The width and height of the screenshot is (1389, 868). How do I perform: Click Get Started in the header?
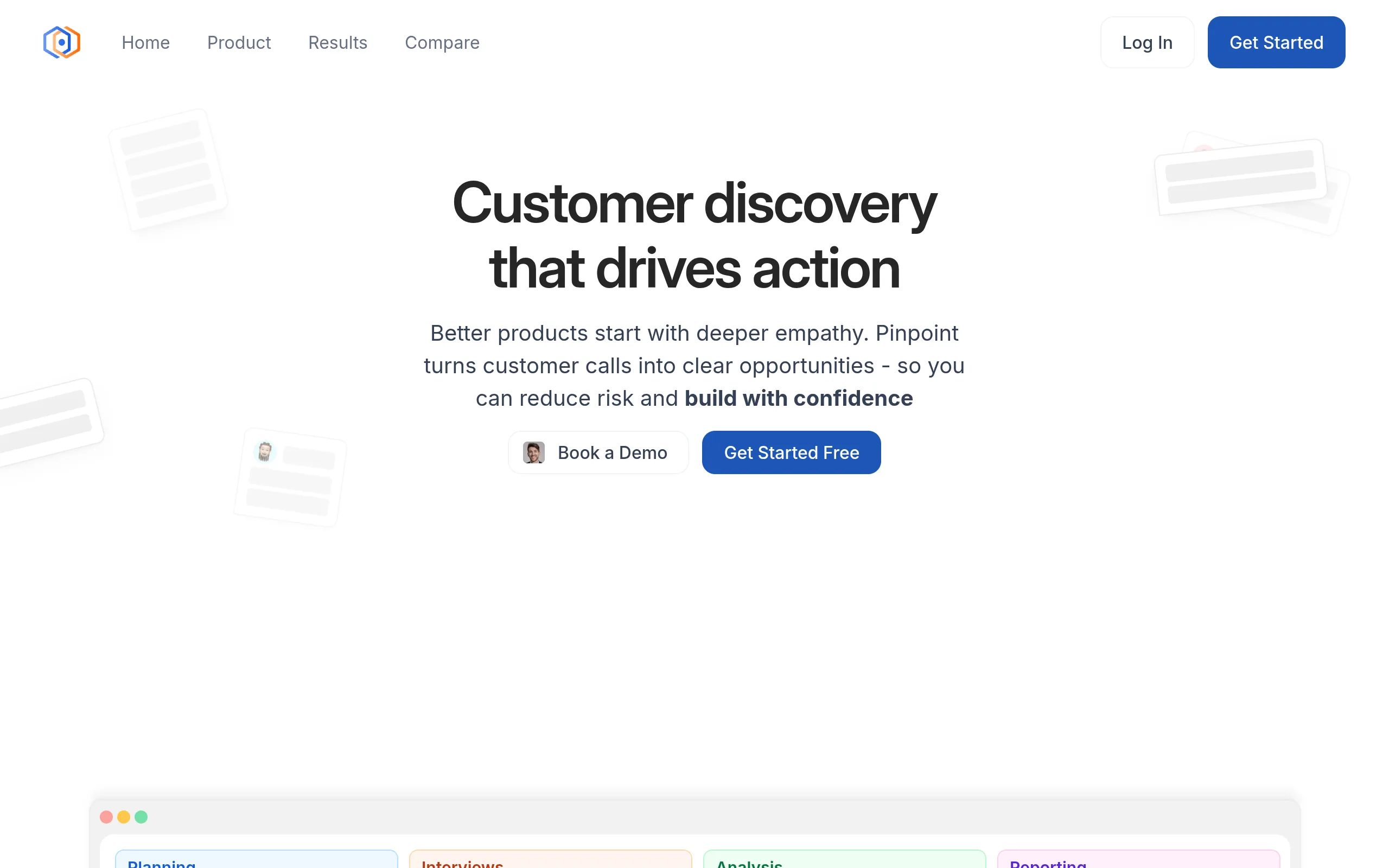[1276, 42]
